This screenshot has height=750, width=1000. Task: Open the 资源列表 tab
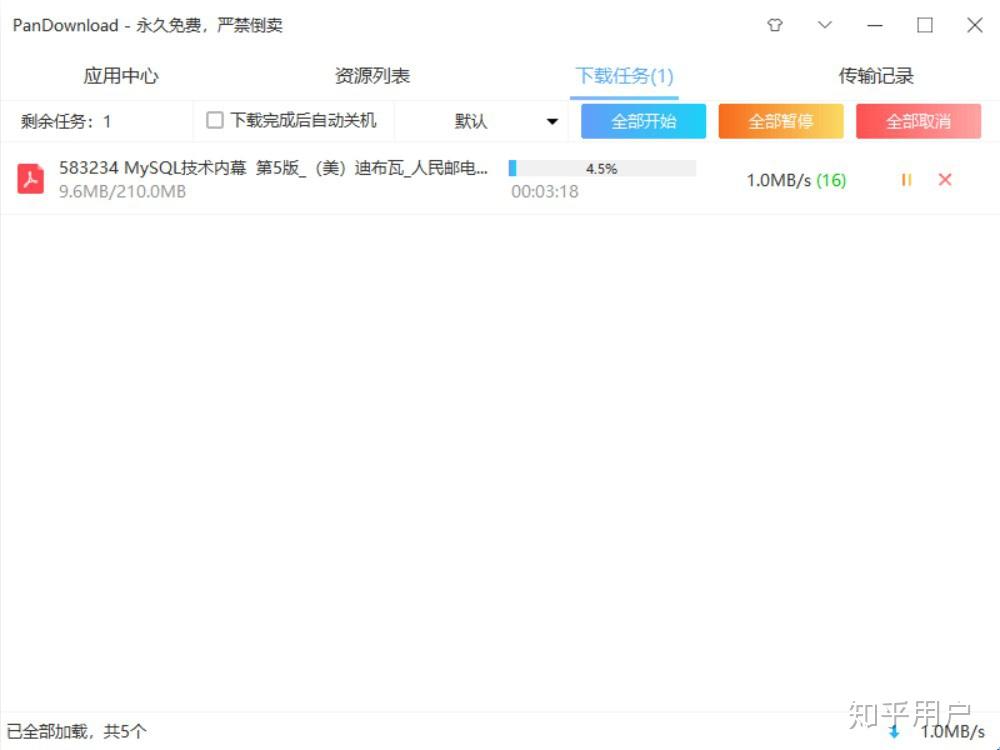[x=373, y=75]
